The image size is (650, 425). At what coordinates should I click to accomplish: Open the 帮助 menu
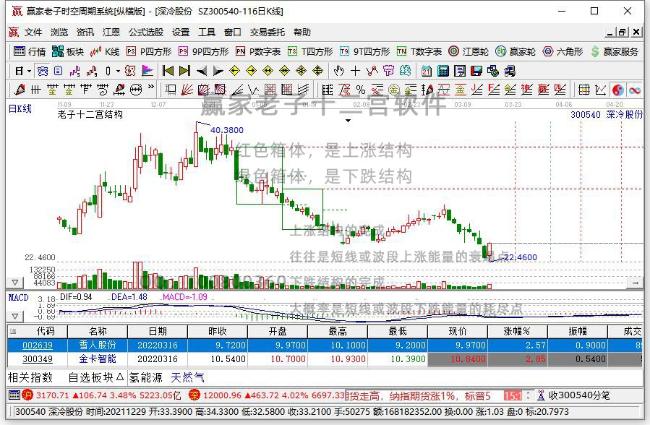(x=302, y=32)
